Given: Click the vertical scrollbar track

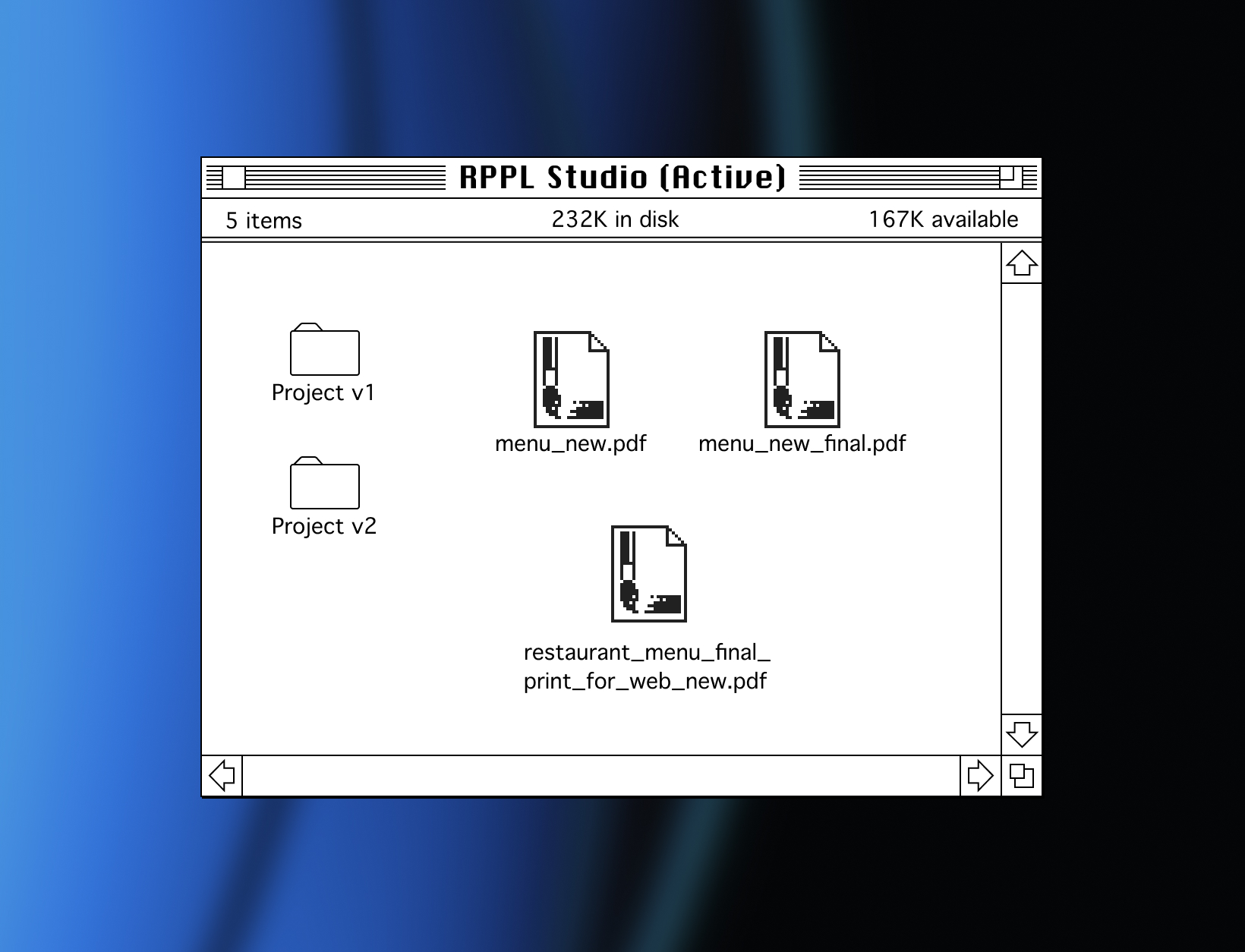Looking at the screenshot, I should (x=1022, y=499).
